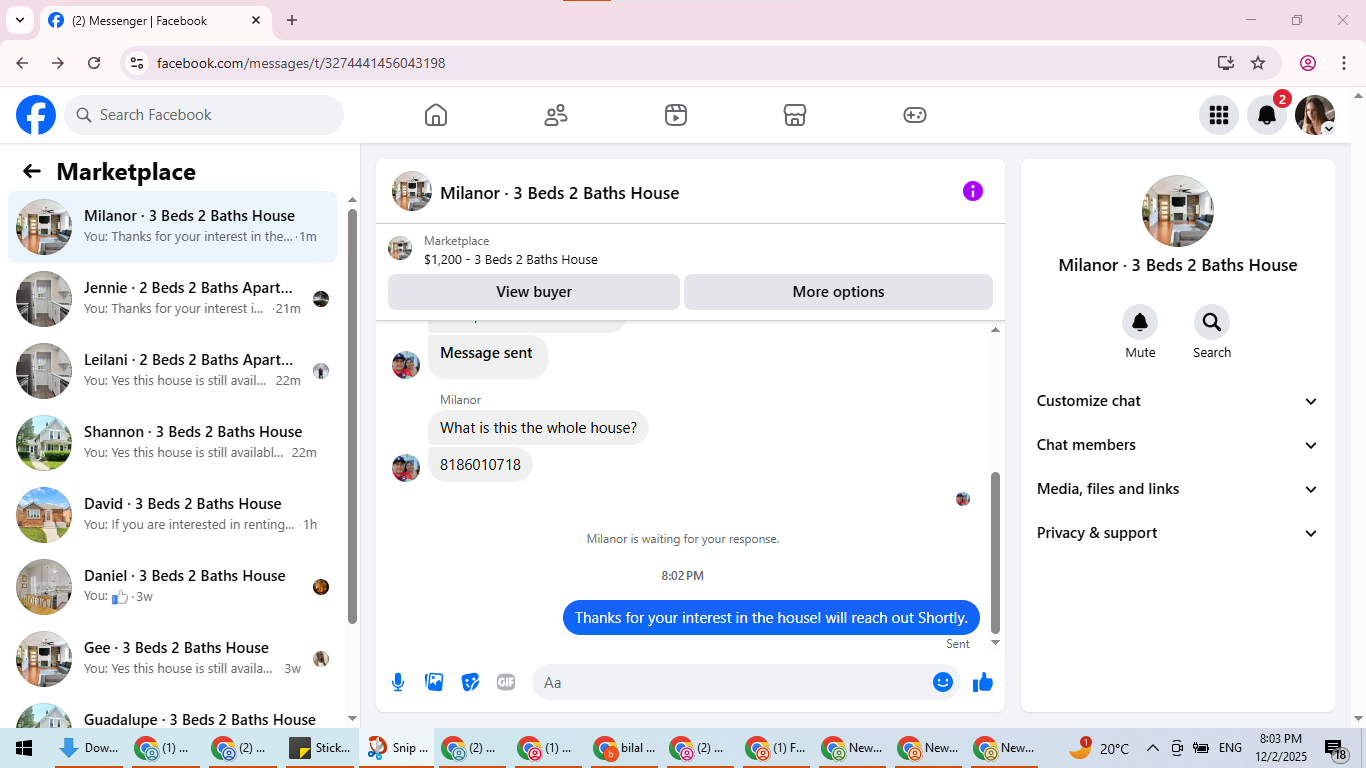1366x768 pixels.
Task: Expand Media, files and links section
Action: pyautogui.click(x=1178, y=489)
